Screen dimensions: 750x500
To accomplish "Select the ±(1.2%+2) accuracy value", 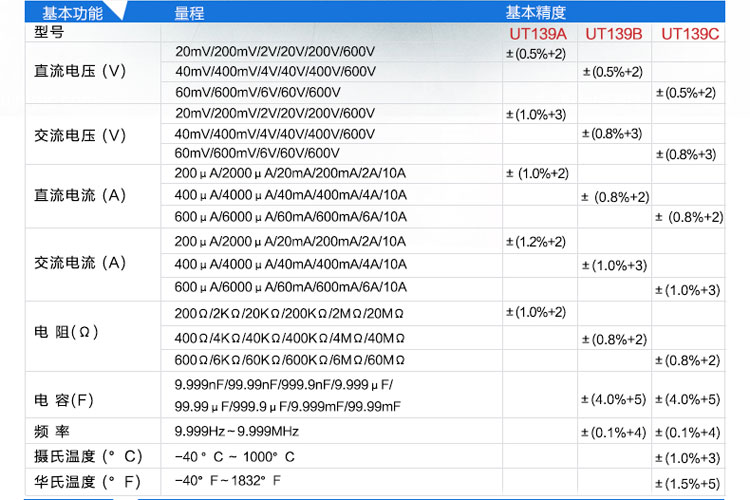I will 537,242.
